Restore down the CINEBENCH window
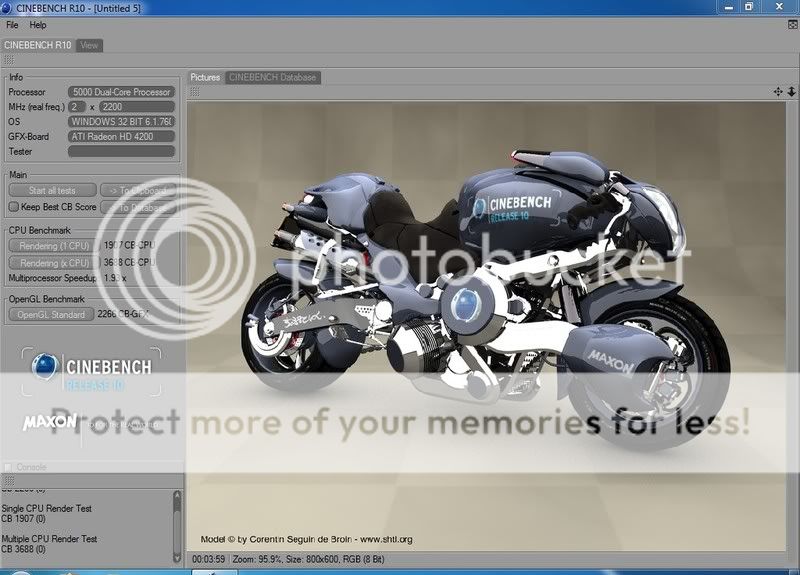800x575 pixels. click(x=748, y=7)
